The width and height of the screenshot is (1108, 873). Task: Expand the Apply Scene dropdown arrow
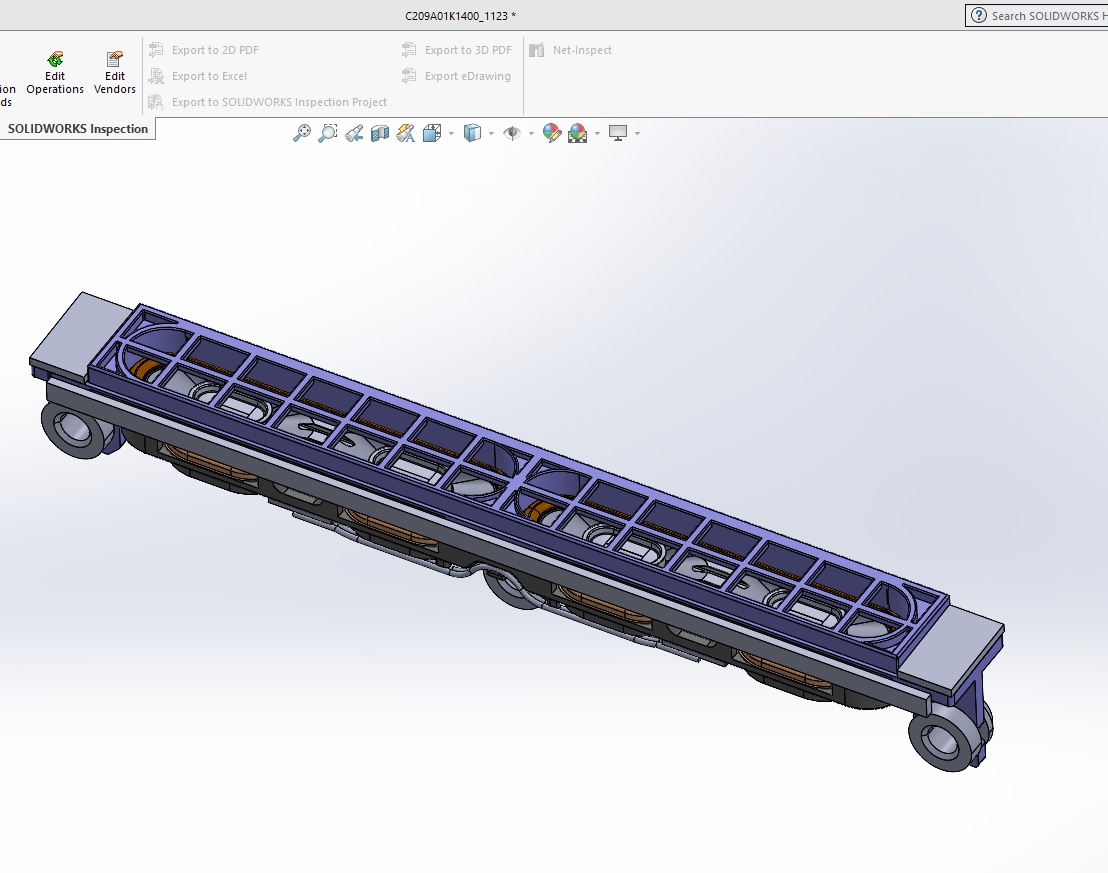pos(598,134)
